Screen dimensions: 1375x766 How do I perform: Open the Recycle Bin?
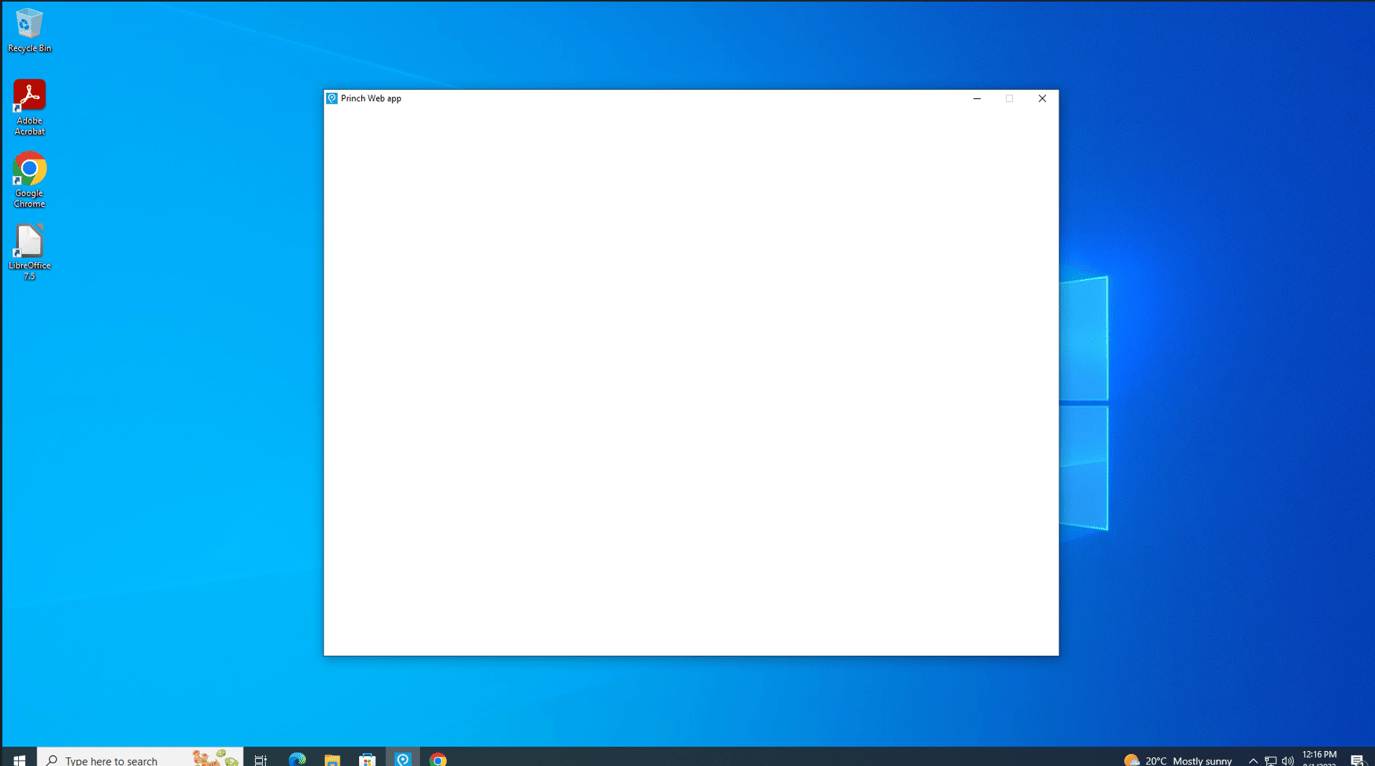(x=29, y=22)
